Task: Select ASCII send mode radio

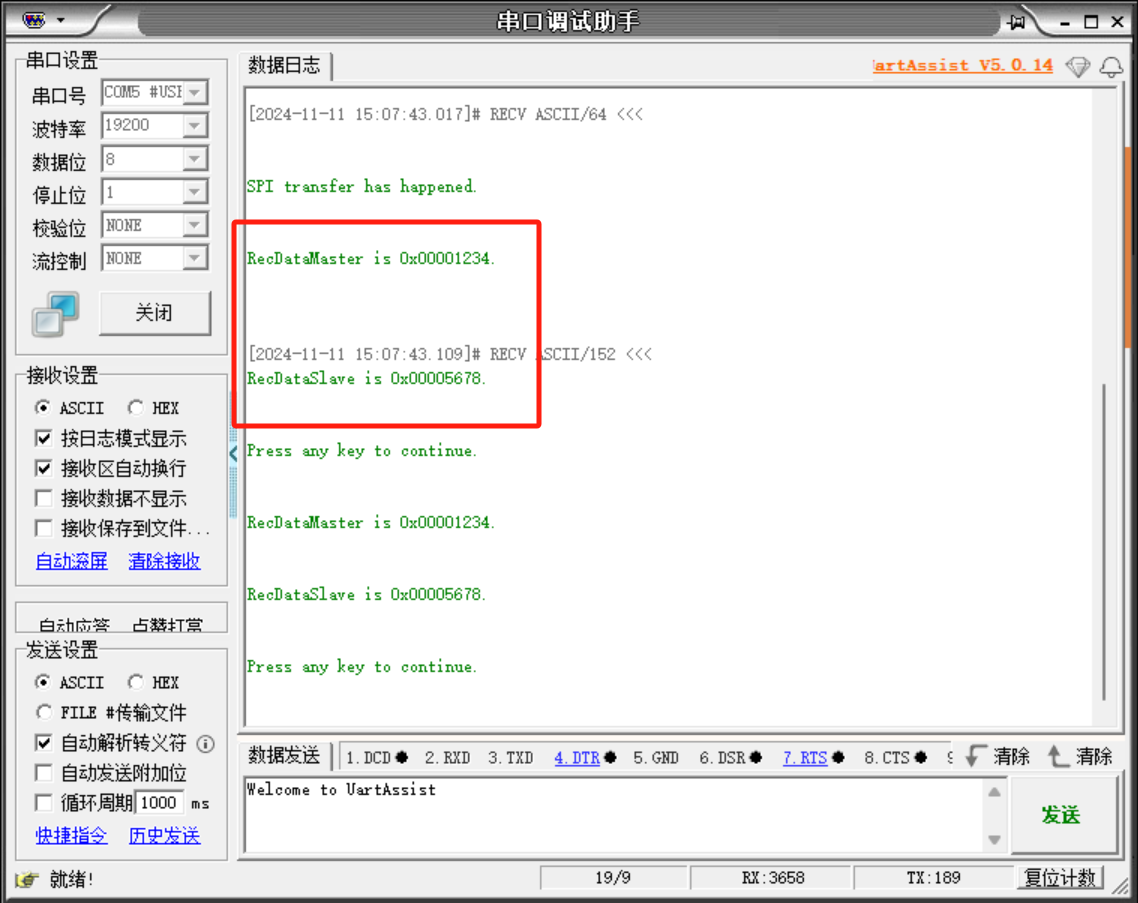Action: coord(43,682)
